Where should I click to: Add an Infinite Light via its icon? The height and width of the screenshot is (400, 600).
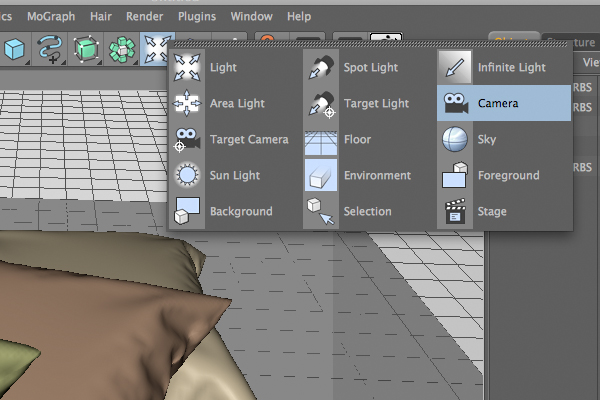click(455, 67)
